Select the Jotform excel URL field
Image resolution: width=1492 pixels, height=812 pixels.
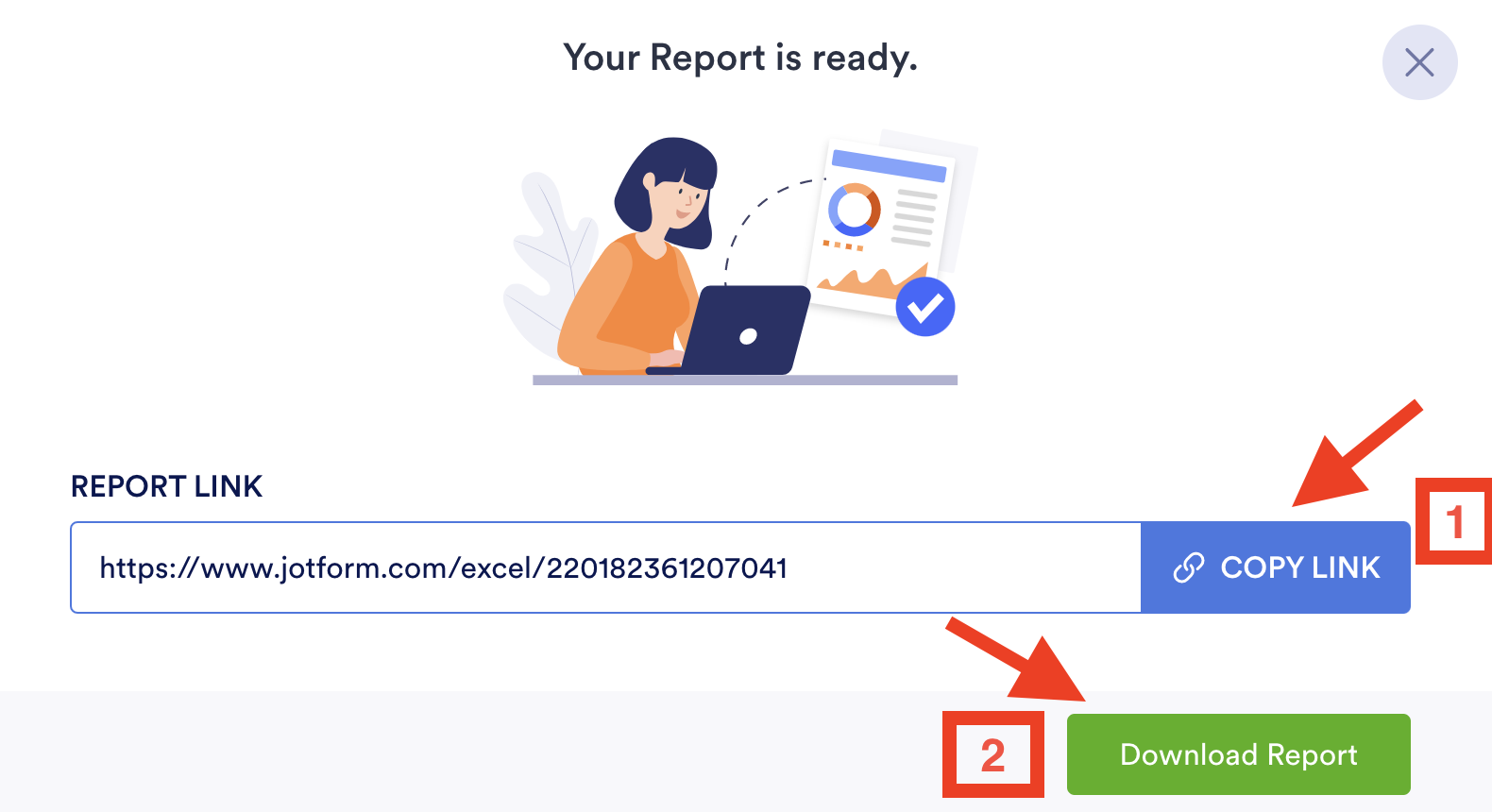click(x=605, y=567)
